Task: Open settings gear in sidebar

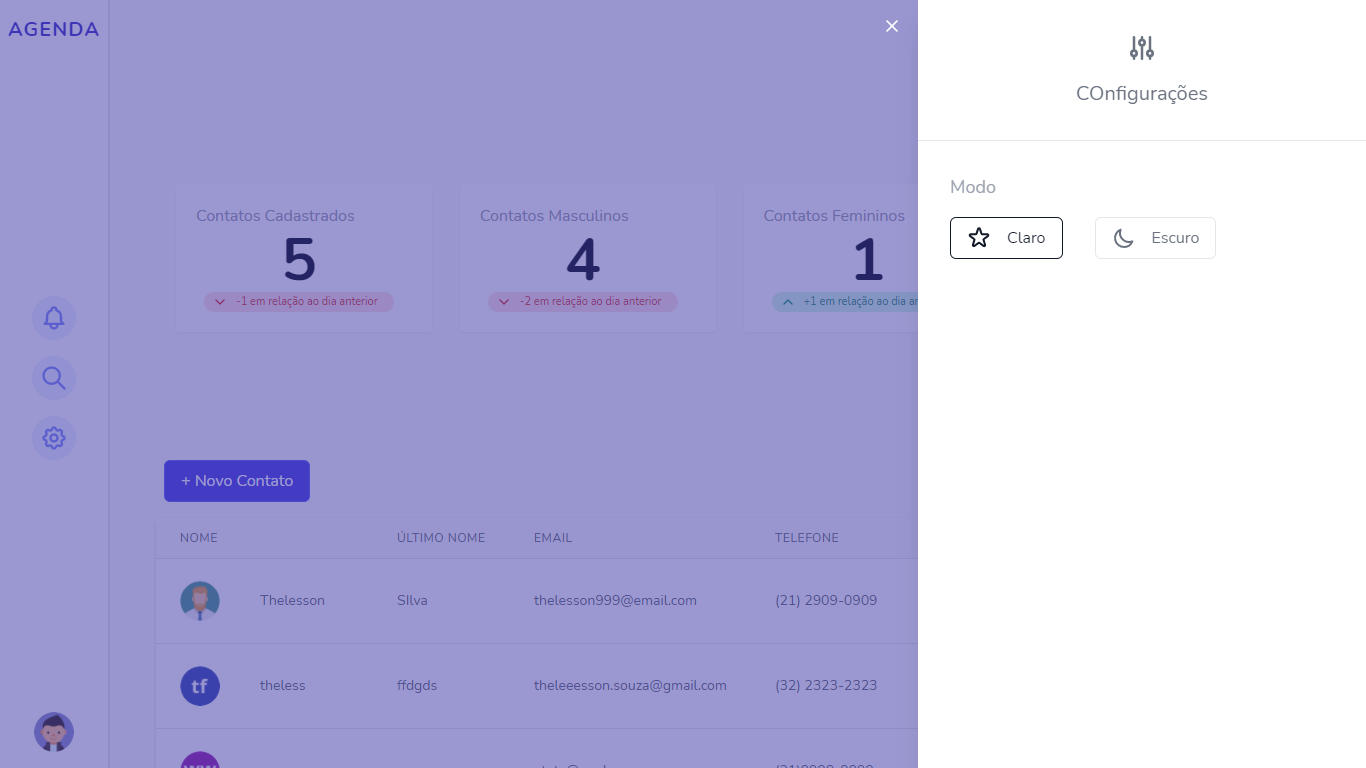Action: (x=54, y=438)
